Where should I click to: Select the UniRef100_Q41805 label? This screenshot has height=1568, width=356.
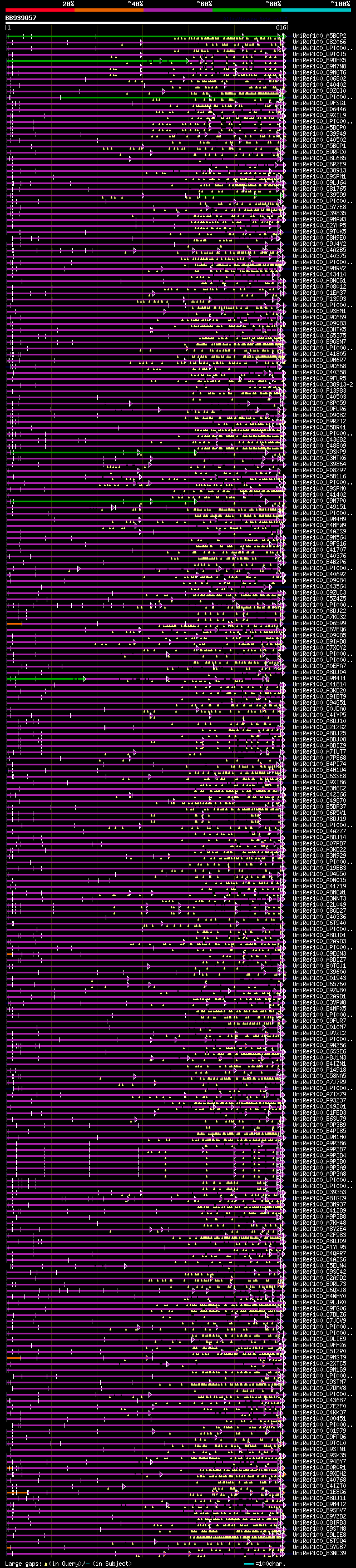(319, 354)
